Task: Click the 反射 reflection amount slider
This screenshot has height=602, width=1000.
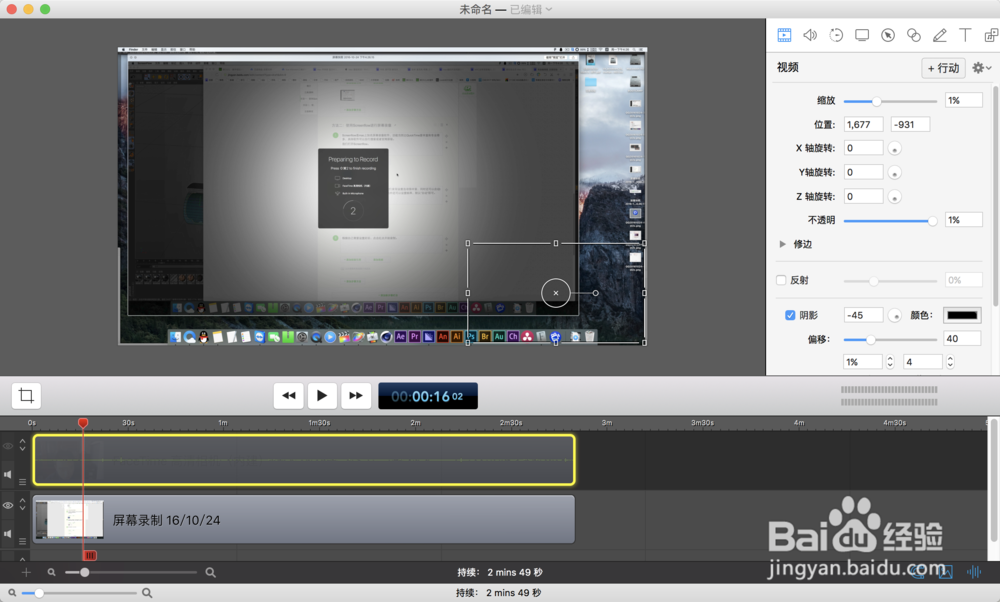Action: pos(890,281)
